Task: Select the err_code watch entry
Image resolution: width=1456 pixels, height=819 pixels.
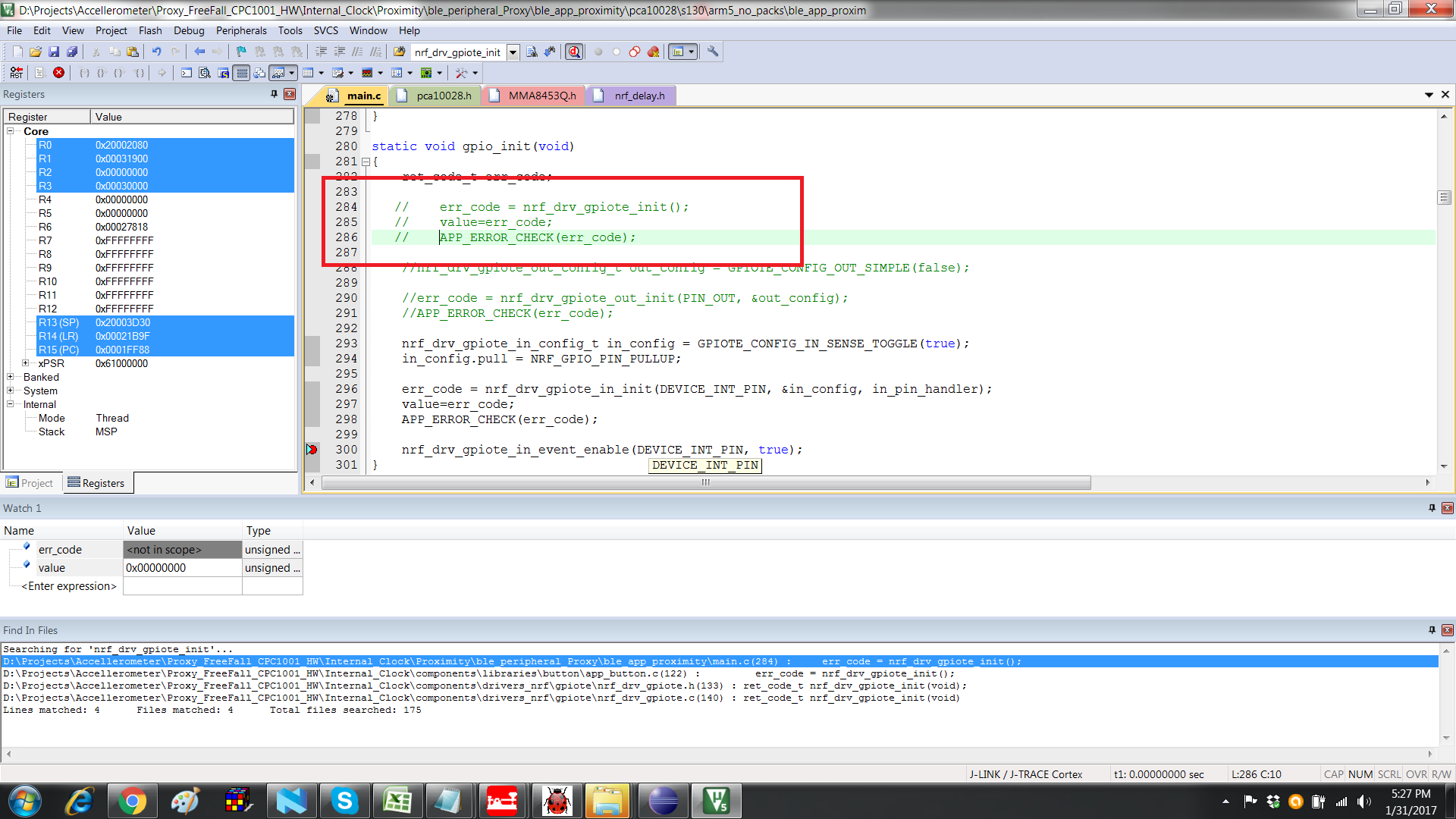Action: point(61,550)
